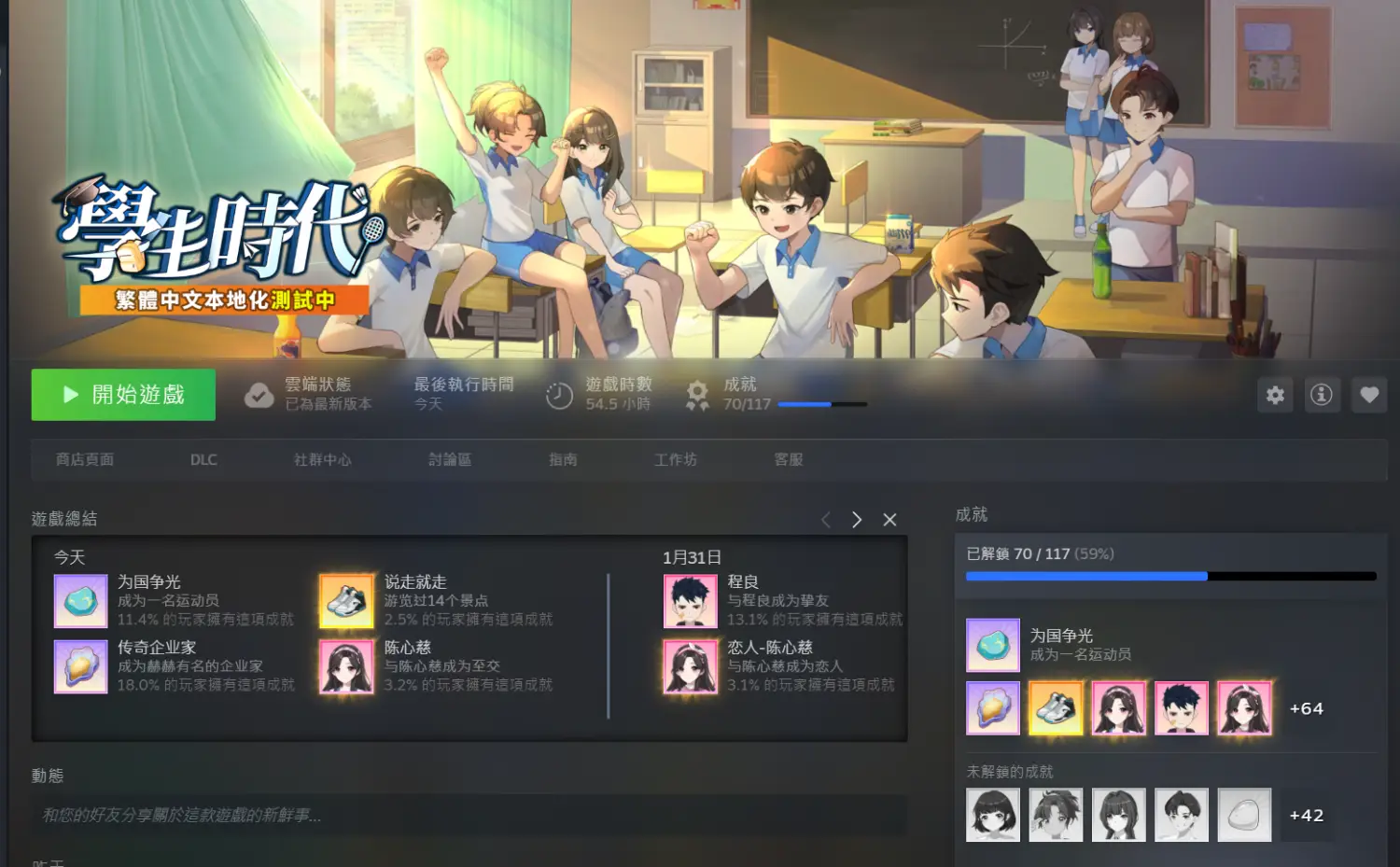The image size is (1400, 867).
Task: Click the 为国争光 achievement icon in achievements panel
Action: pos(992,645)
